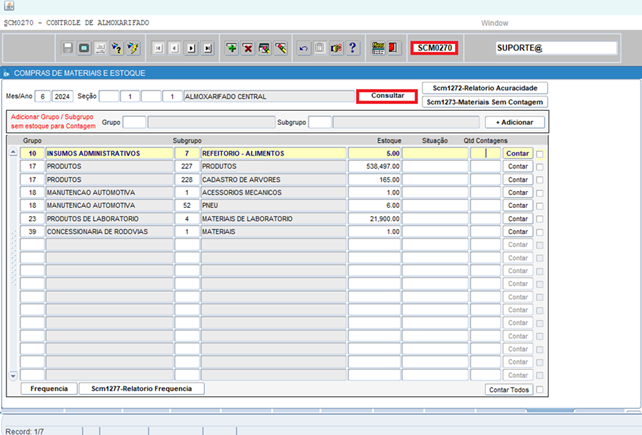Image resolution: width=642 pixels, height=435 pixels.
Task: Click the Save diskette toolbar icon
Action: (68, 48)
